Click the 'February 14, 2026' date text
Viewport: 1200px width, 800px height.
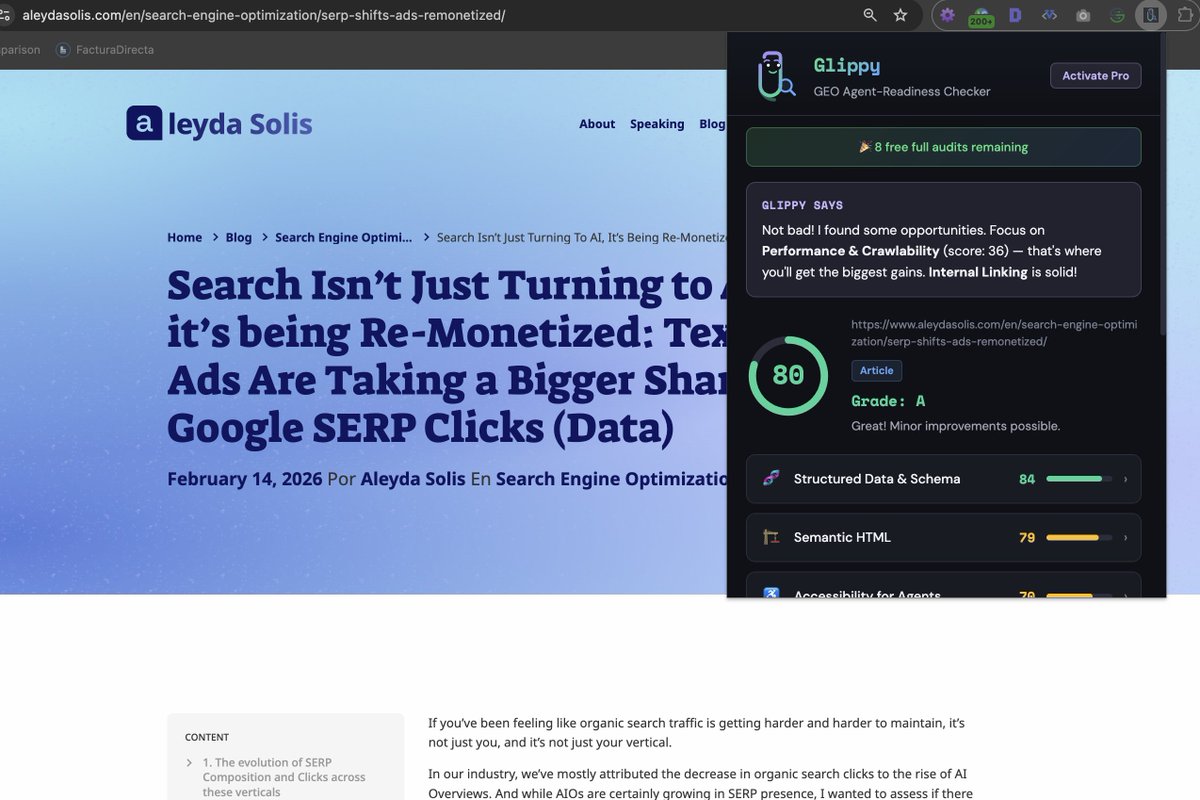(245, 479)
